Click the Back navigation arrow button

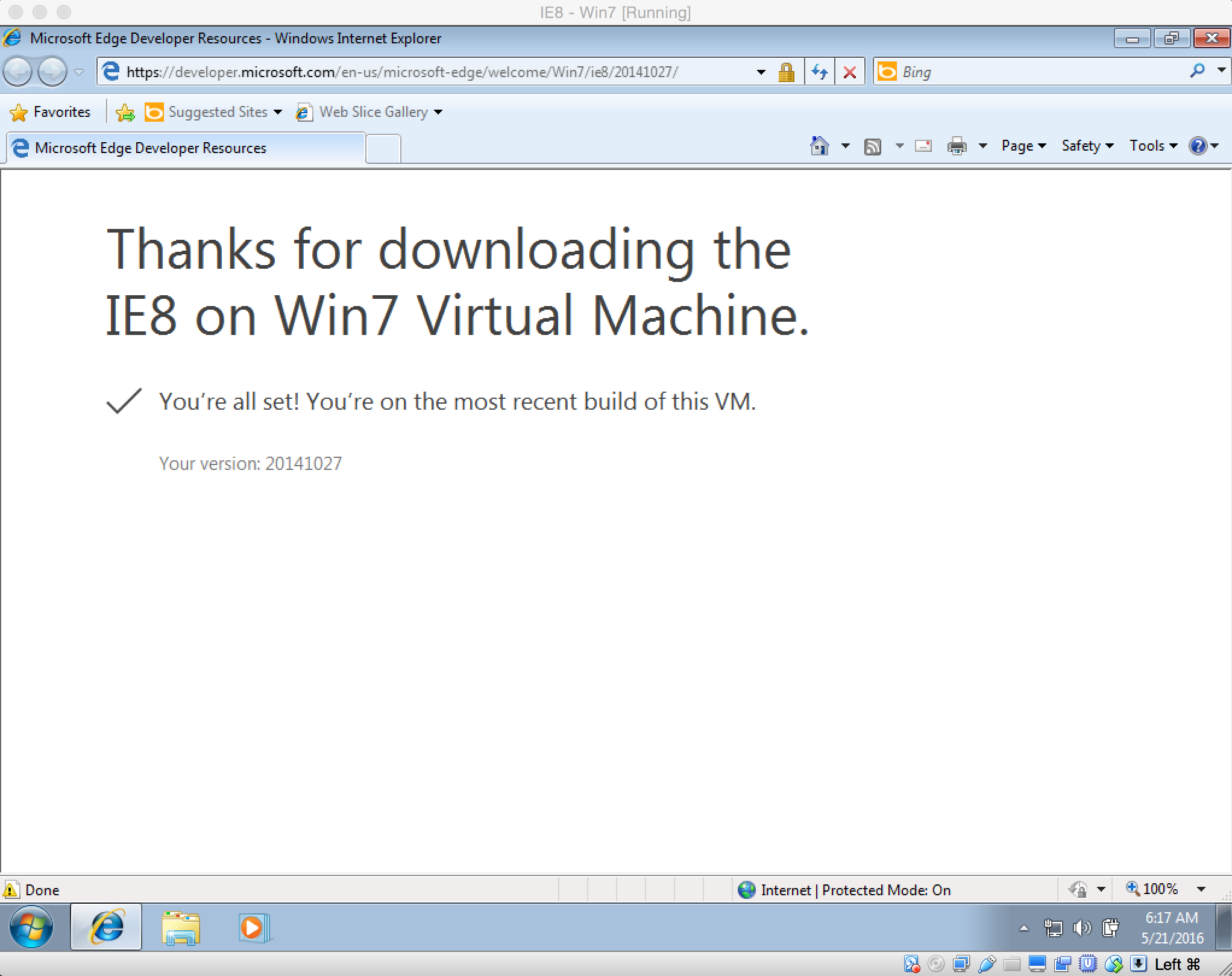coord(18,72)
